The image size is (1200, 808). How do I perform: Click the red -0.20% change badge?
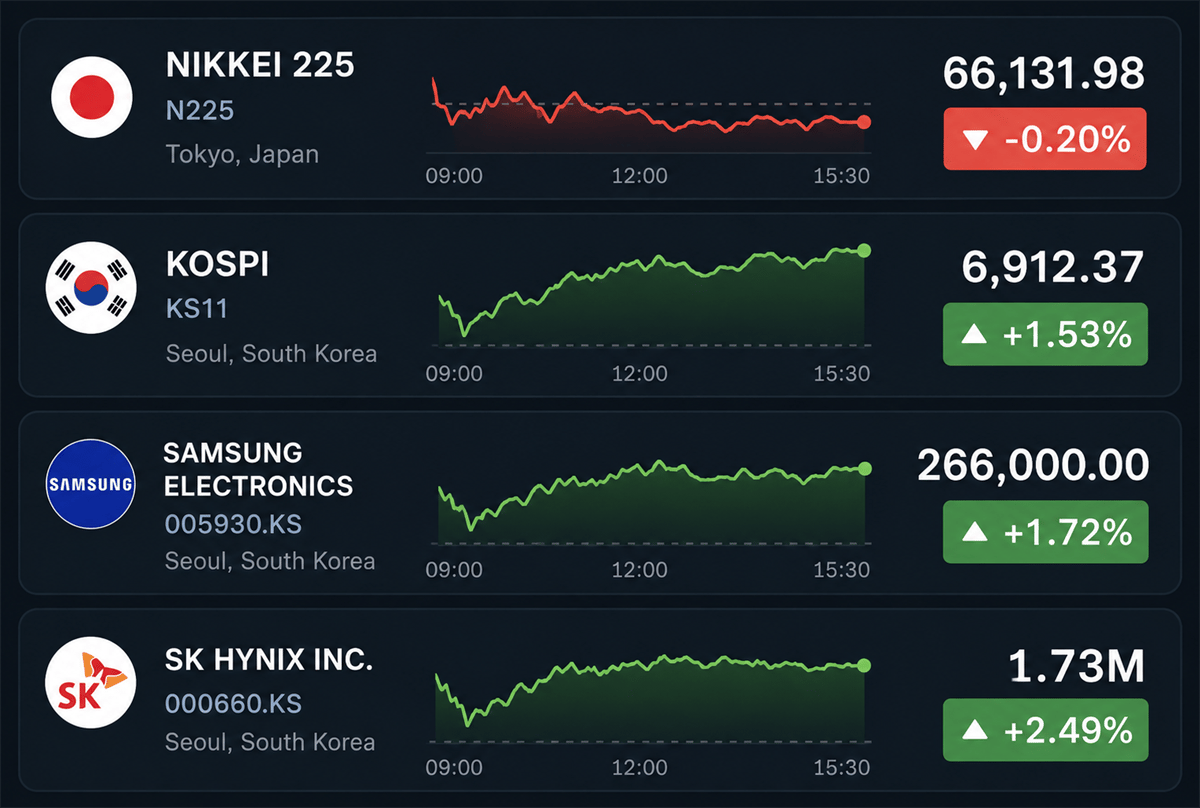(x=1045, y=138)
